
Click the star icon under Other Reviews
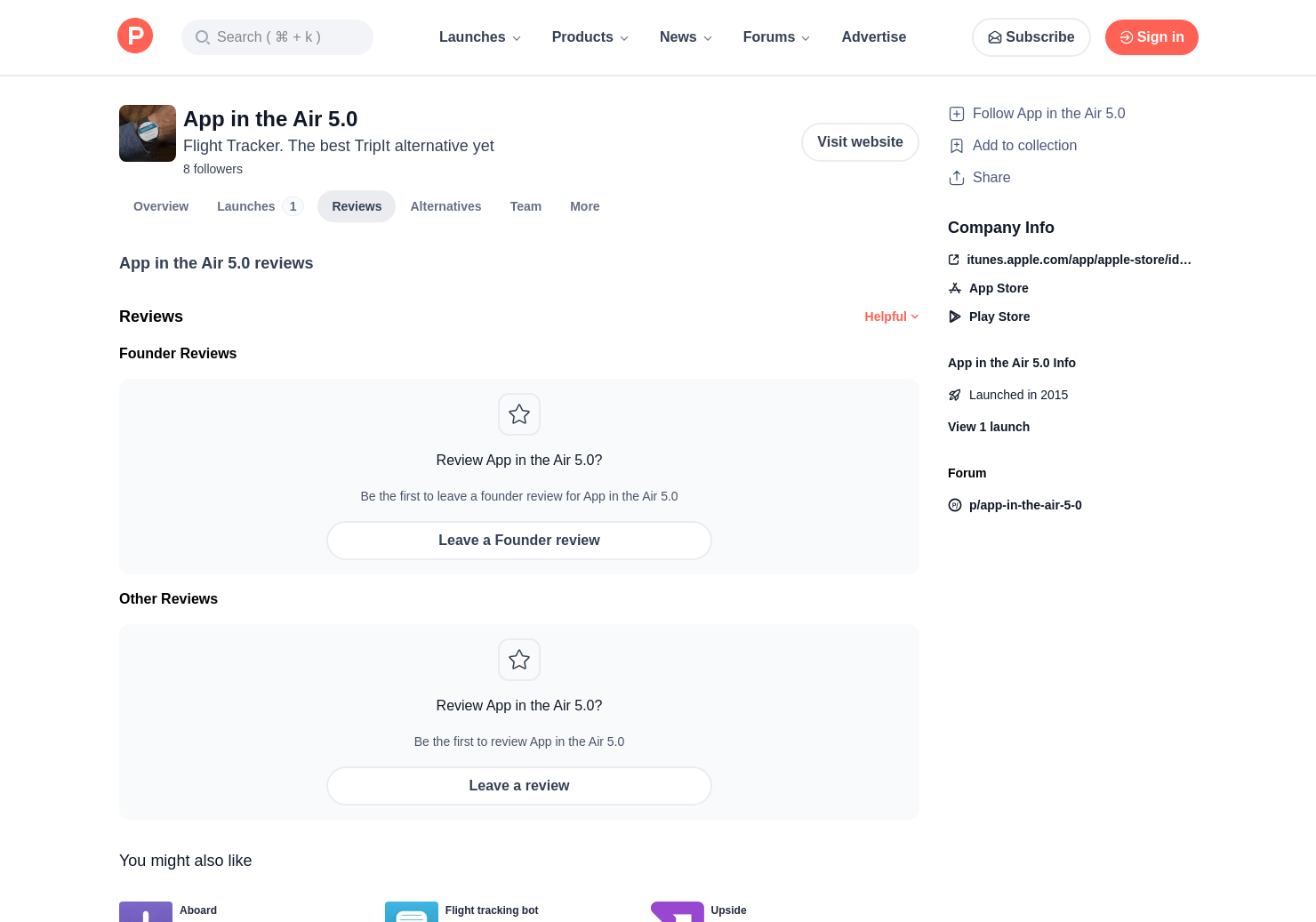(x=519, y=660)
